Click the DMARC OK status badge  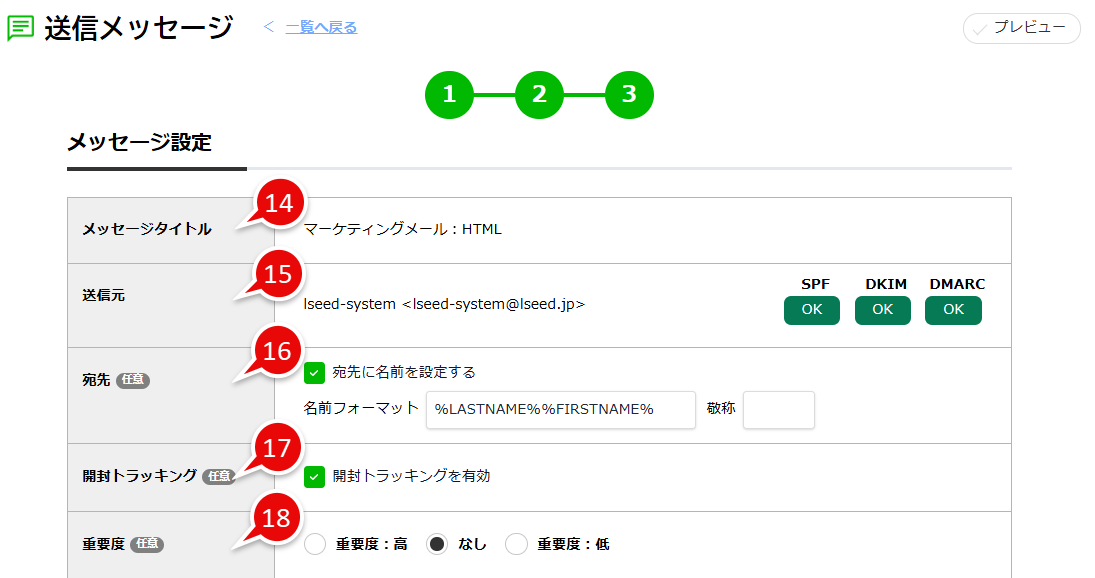952,310
